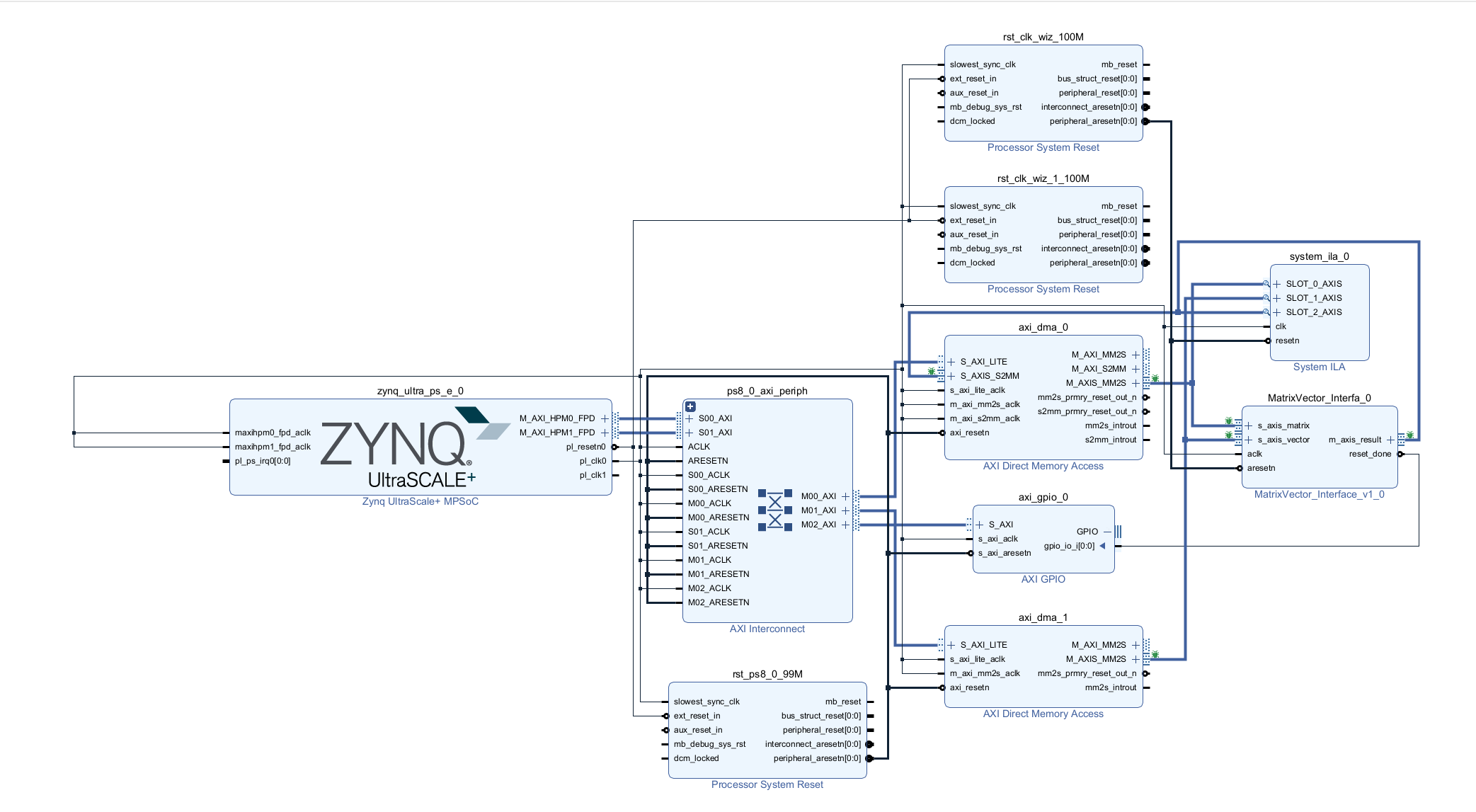Click the System ILA block type label

1318,367
